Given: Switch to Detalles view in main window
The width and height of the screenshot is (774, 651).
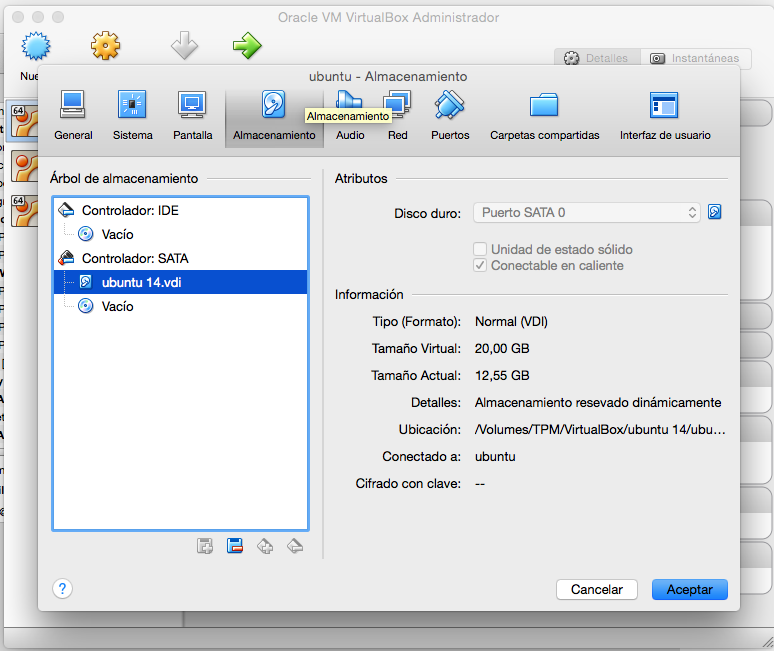Looking at the screenshot, I should tap(597, 58).
